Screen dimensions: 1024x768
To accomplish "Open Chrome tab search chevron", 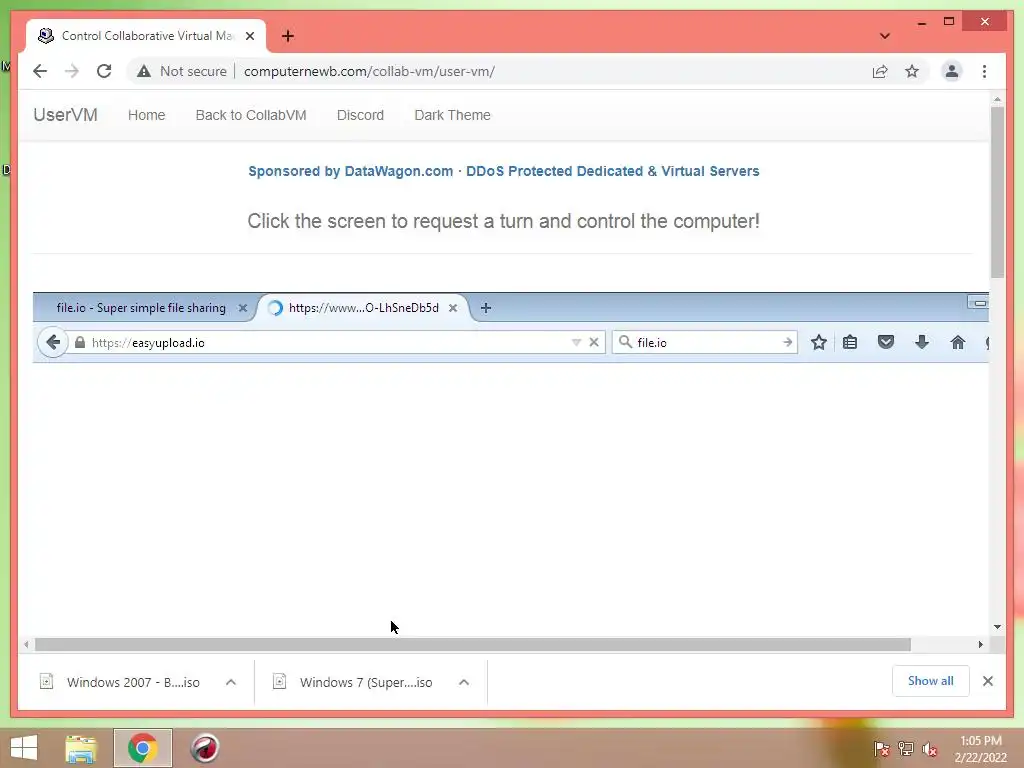I will click(884, 36).
